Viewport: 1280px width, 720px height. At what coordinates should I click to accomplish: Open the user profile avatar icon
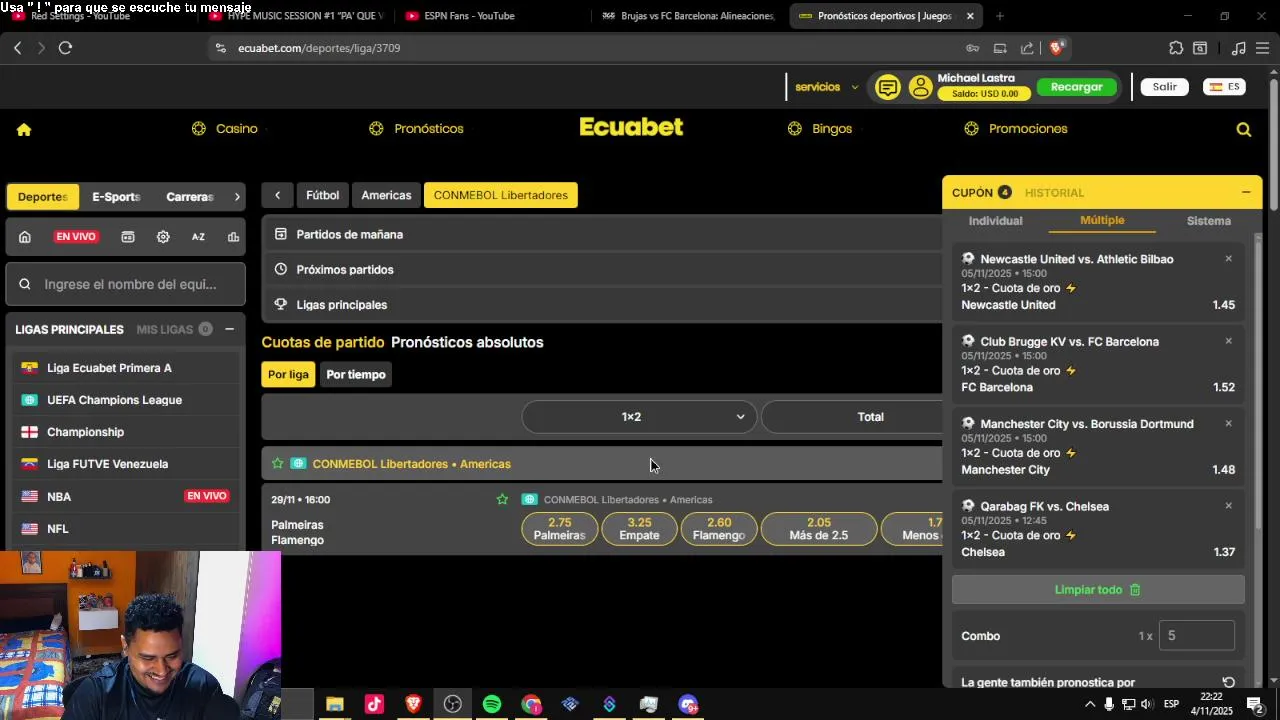coord(920,87)
